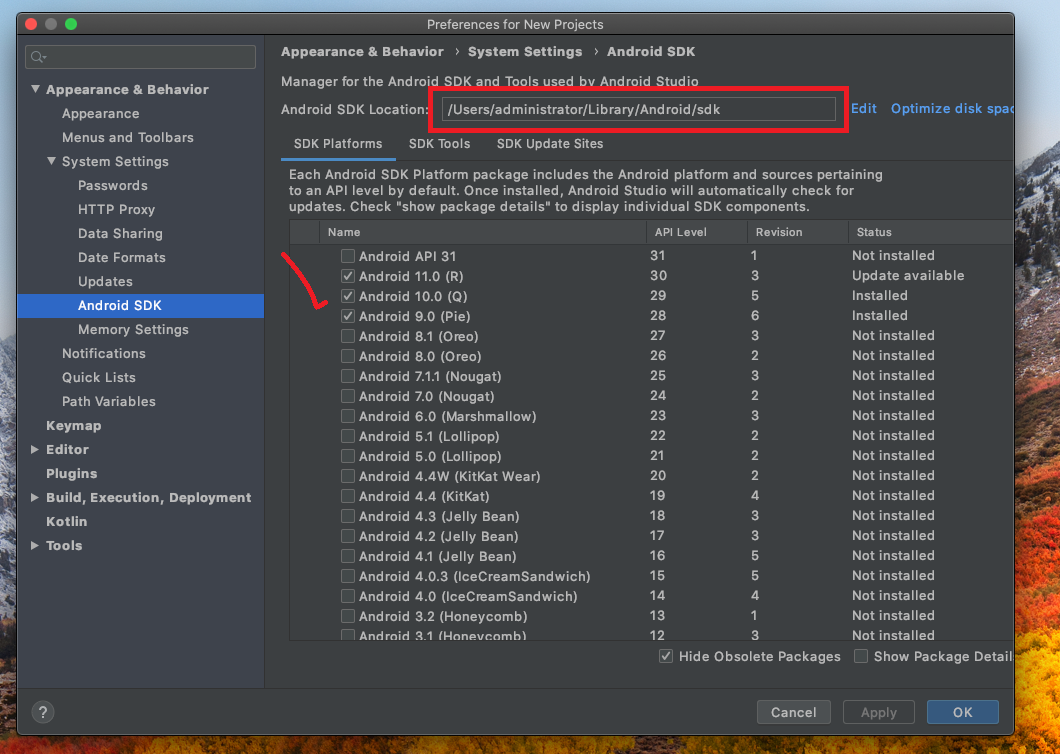Viewport: 1060px width, 754px height.
Task: Expand the Editor tree node
Action: [x=34, y=449]
